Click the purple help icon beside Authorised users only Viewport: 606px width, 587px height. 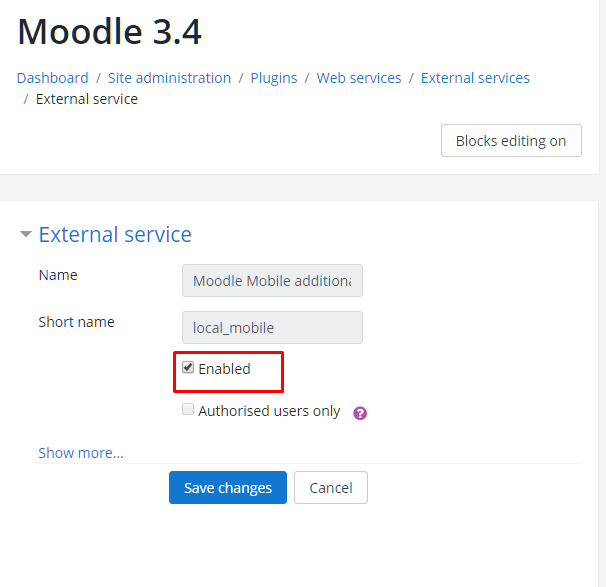coord(360,413)
